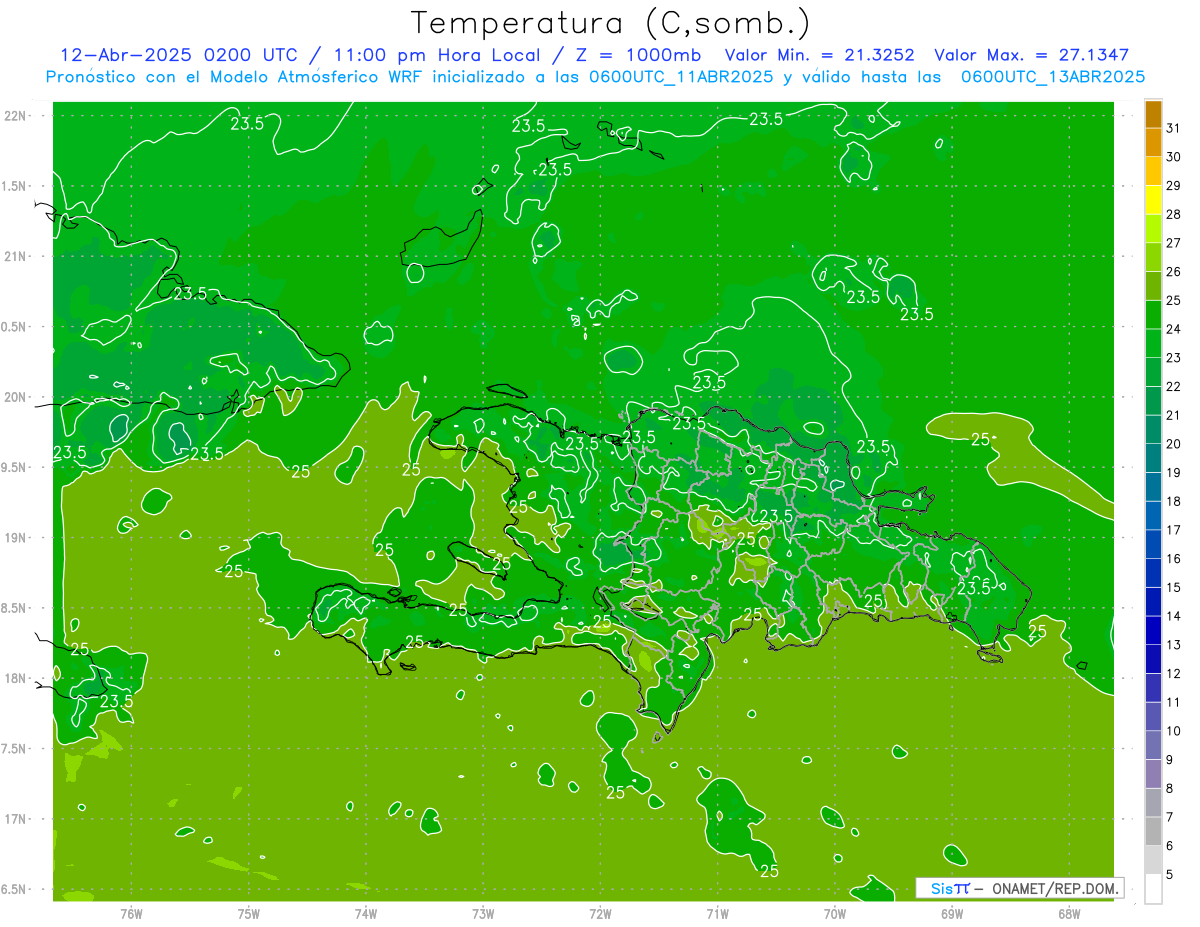Select the 'Z = 1000mb' level text
Image resolution: width=1200 pixels, height=927 pixels.
point(639,55)
